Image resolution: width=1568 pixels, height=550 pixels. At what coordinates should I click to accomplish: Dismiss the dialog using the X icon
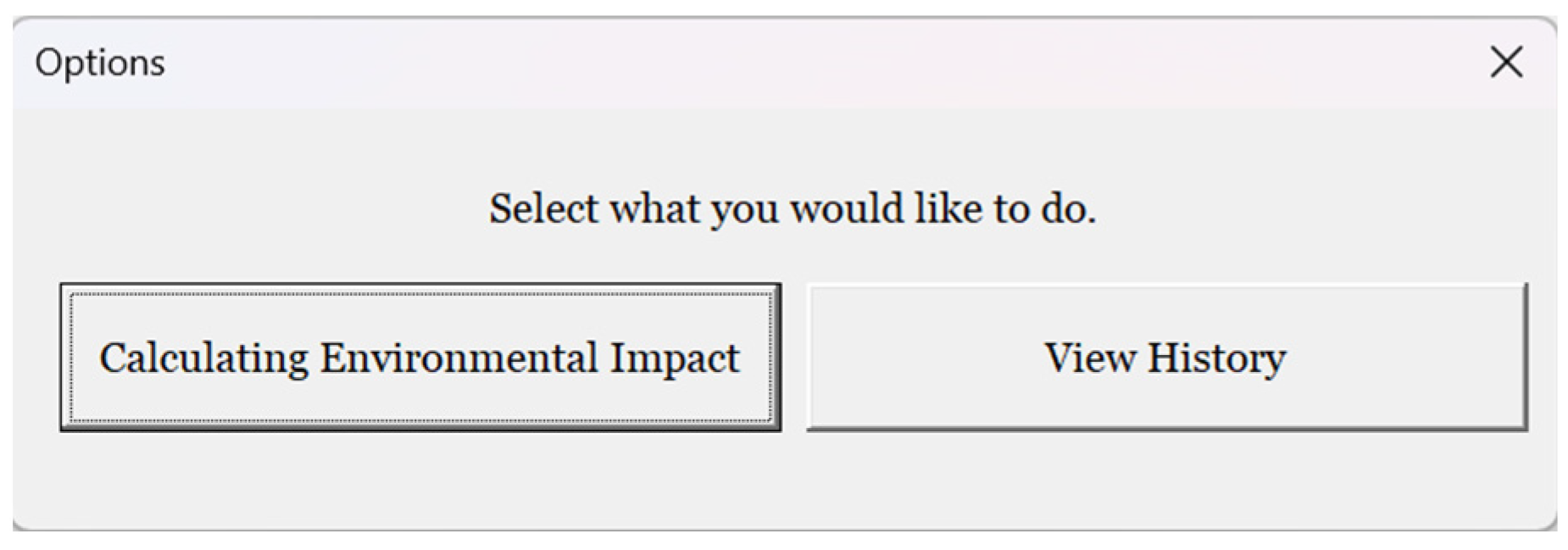(1506, 62)
